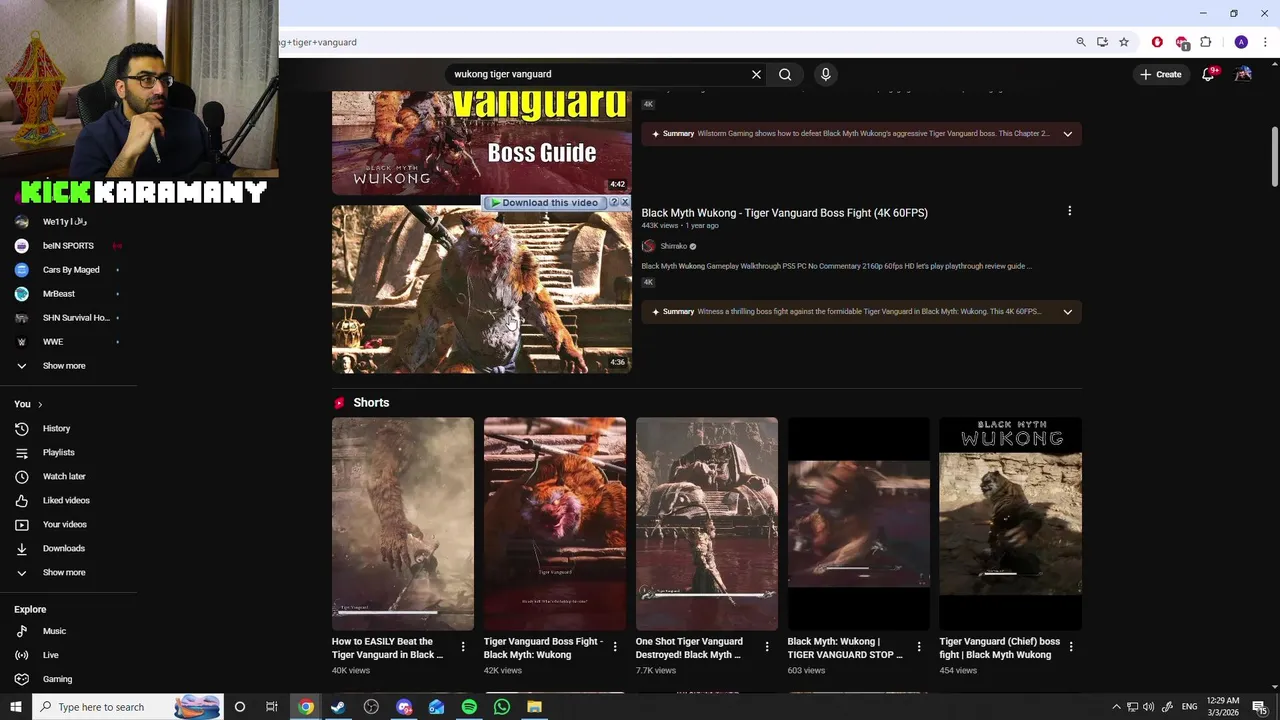Expand subscriptions with first Show more
This screenshot has width=1280, height=720.
click(64, 366)
